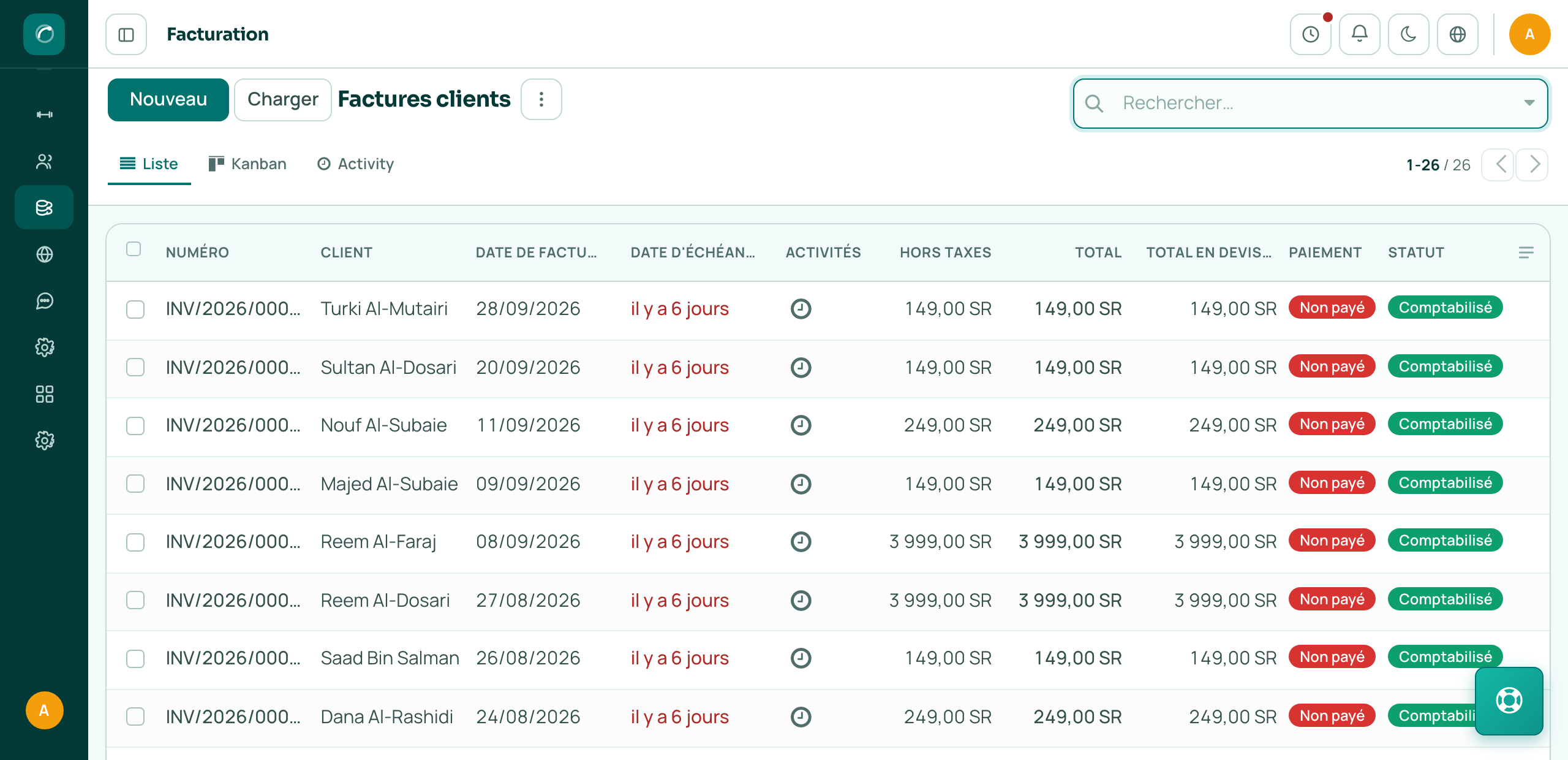Open the dumbbell icon in sidebar
Screen dimensions: 1568x760
(44, 115)
